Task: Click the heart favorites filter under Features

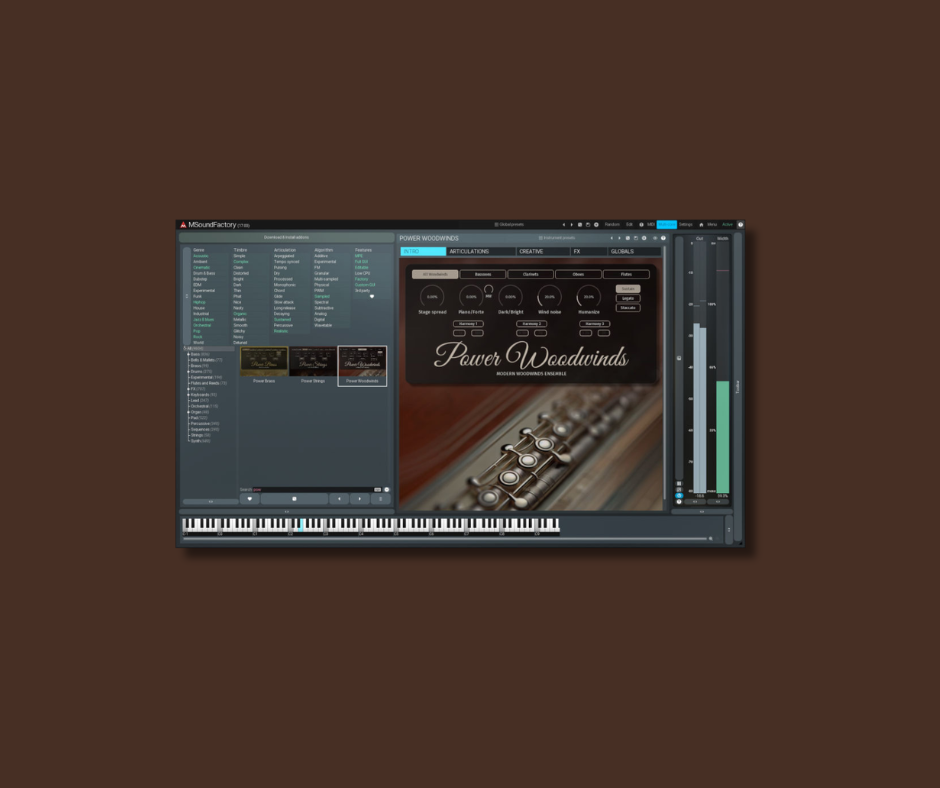Action: (372, 296)
